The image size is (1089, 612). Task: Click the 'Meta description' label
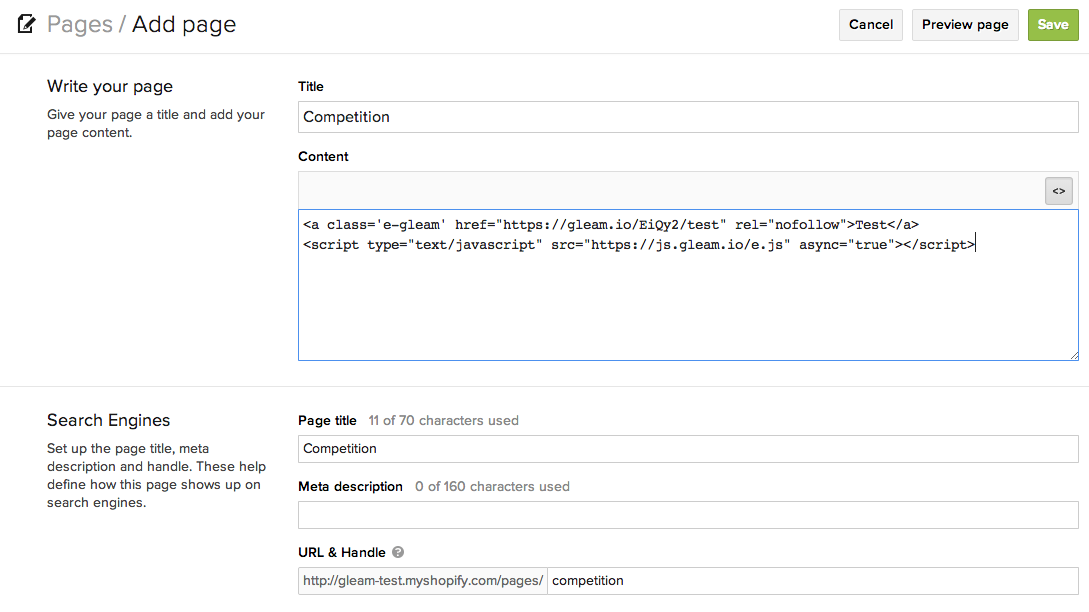[x=350, y=486]
